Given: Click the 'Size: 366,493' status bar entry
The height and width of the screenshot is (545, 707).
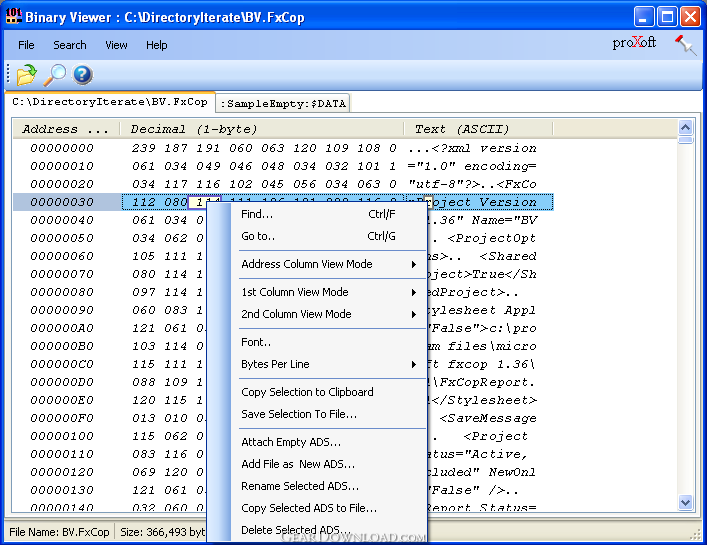Looking at the screenshot, I should tap(162, 532).
